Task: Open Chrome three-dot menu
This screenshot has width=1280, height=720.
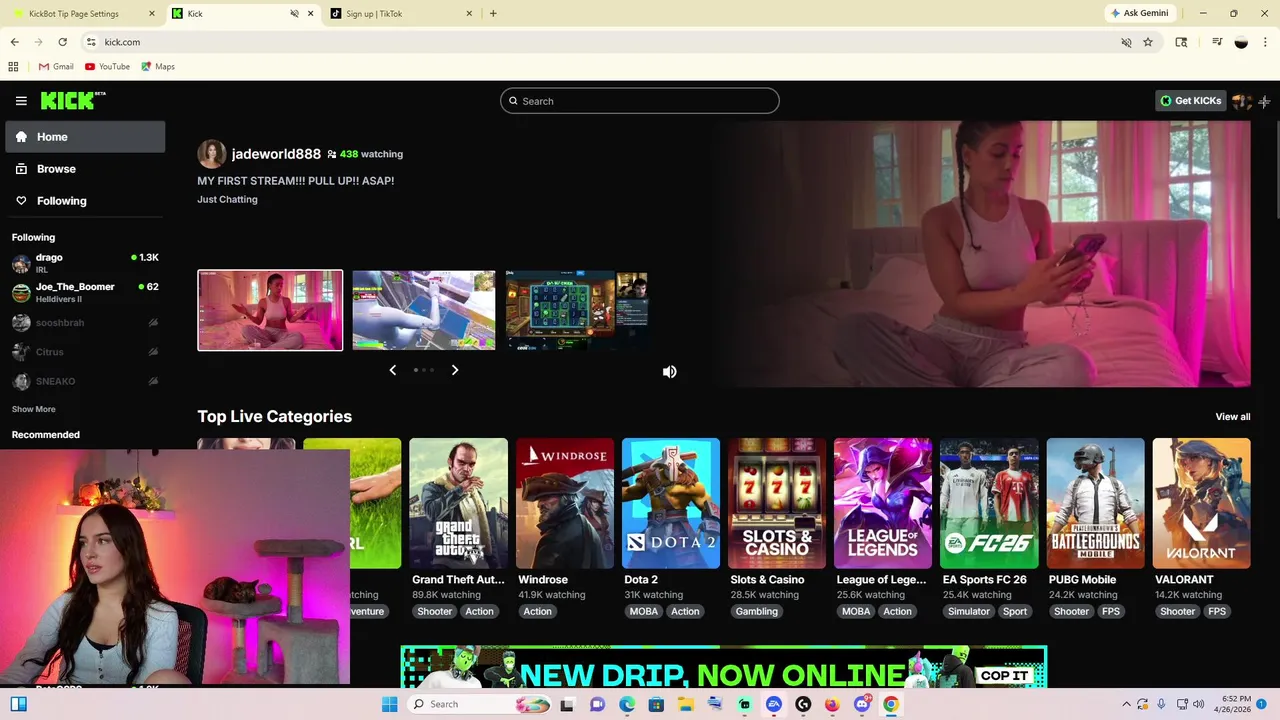Action: [1265, 42]
